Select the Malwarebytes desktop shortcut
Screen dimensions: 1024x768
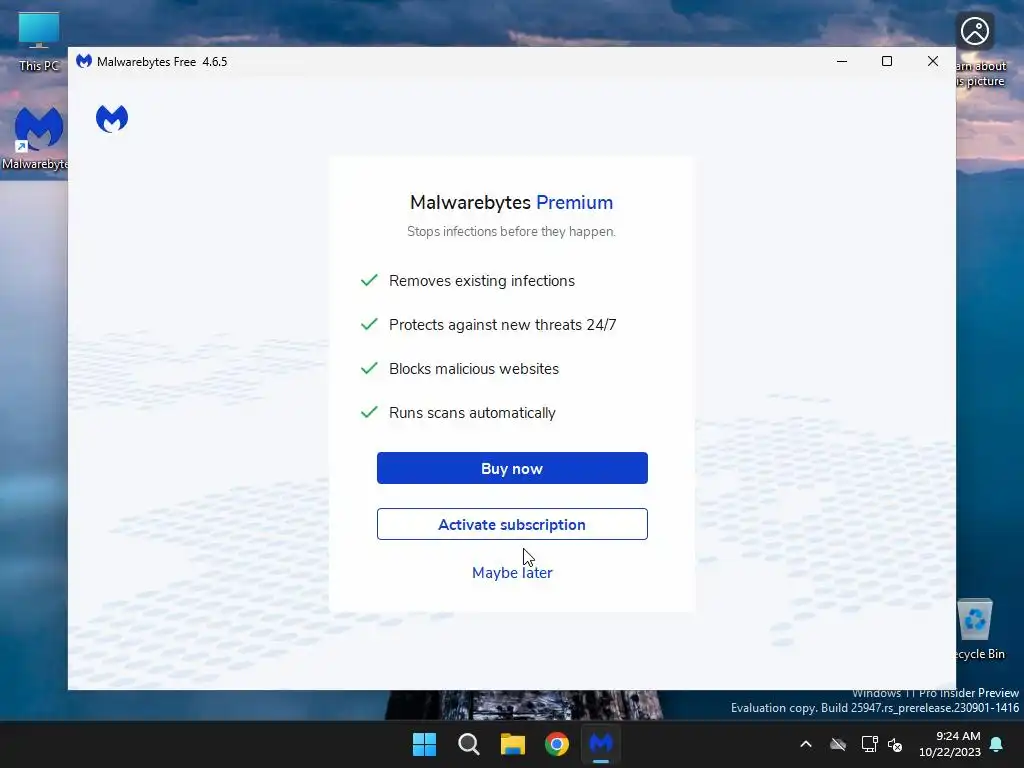tap(36, 138)
